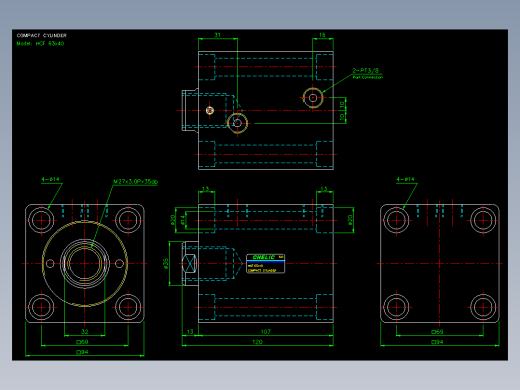The height and width of the screenshot is (390, 520).
Task: Click the 31 dimension value
Action: pyautogui.click(x=217, y=35)
